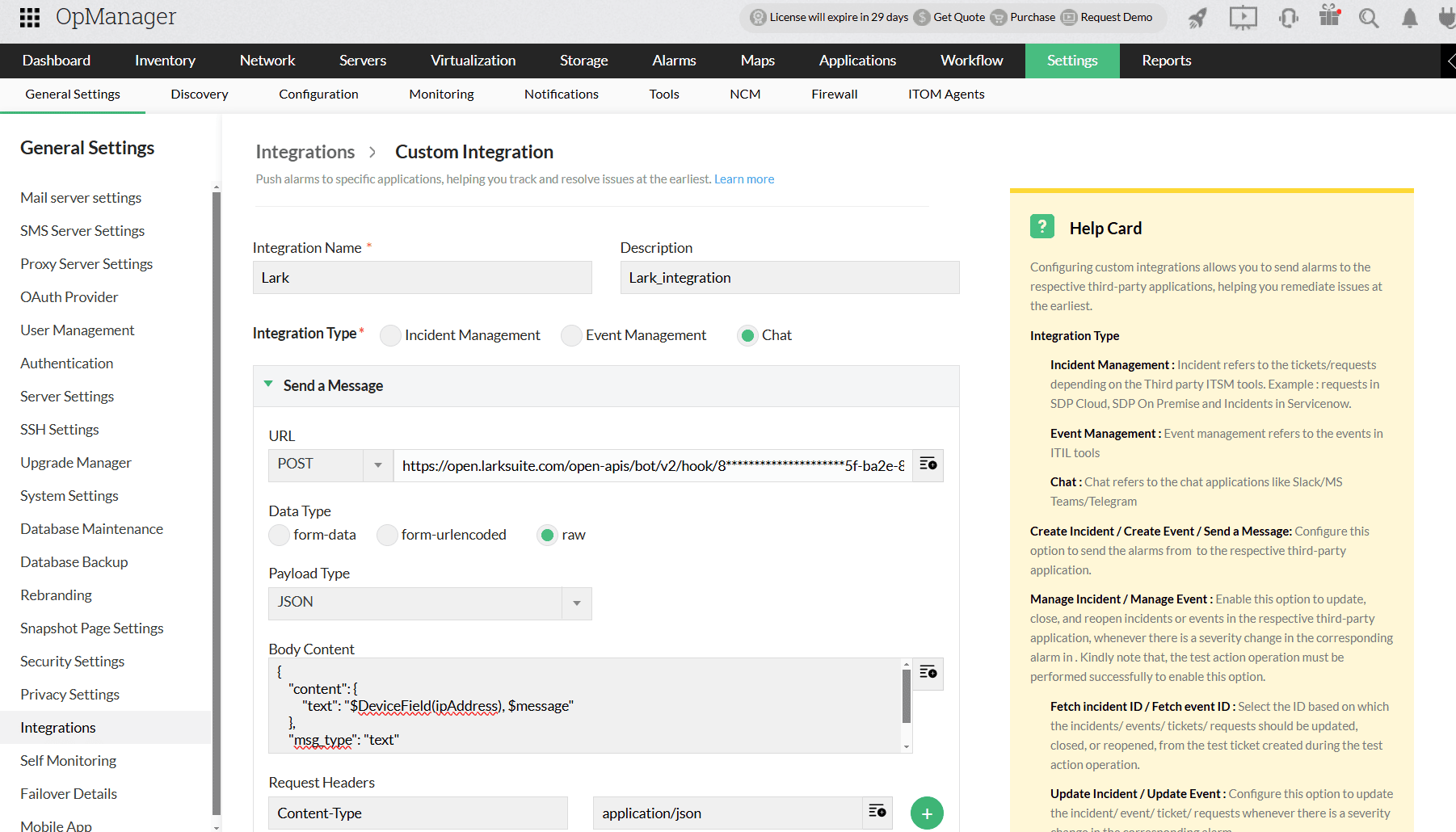Add a request header with green plus button

pyautogui.click(x=927, y=813)
